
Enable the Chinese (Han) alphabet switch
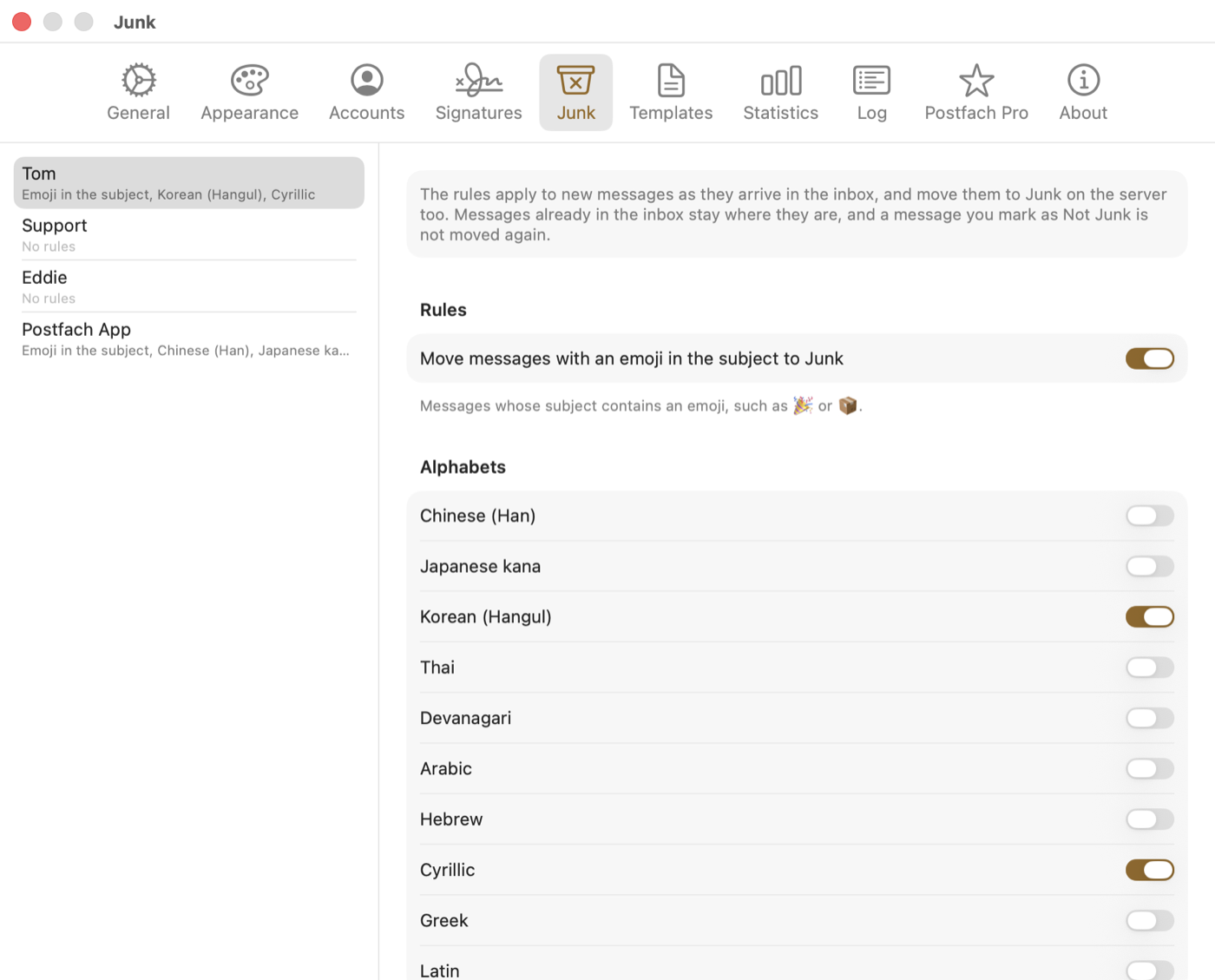tap(1150, 516)
